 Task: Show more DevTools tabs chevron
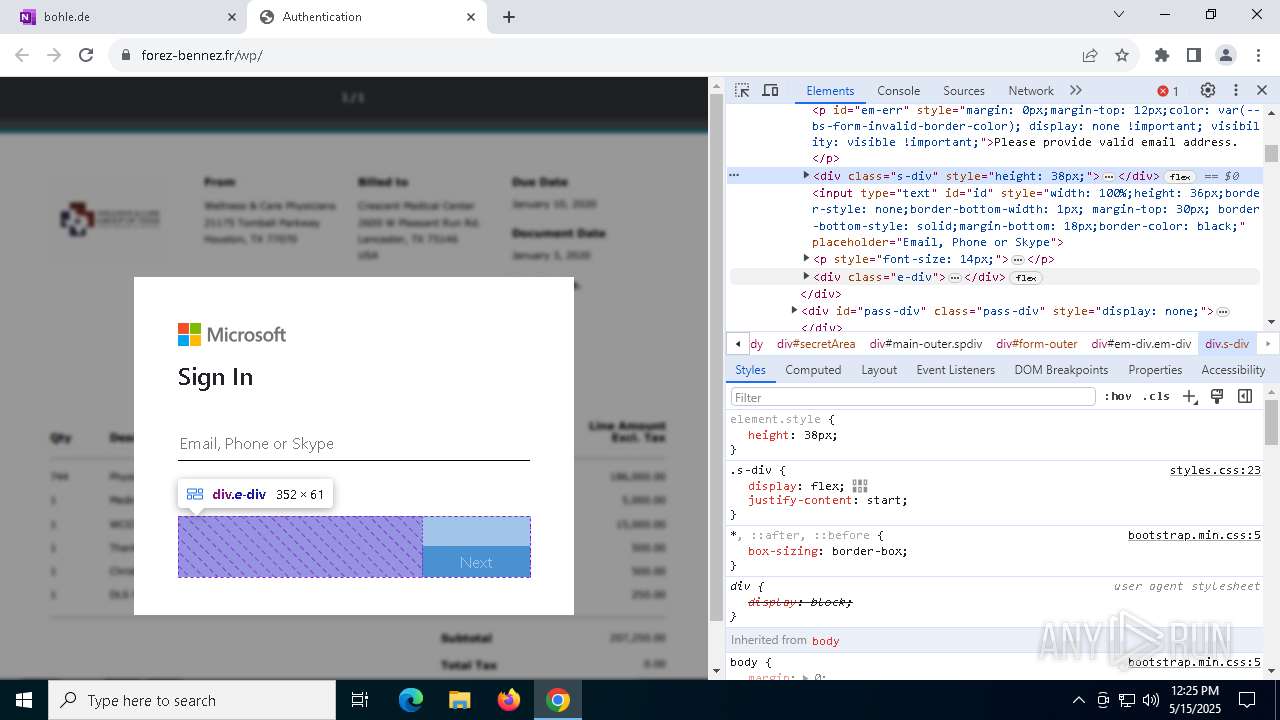click(1076, 90)
